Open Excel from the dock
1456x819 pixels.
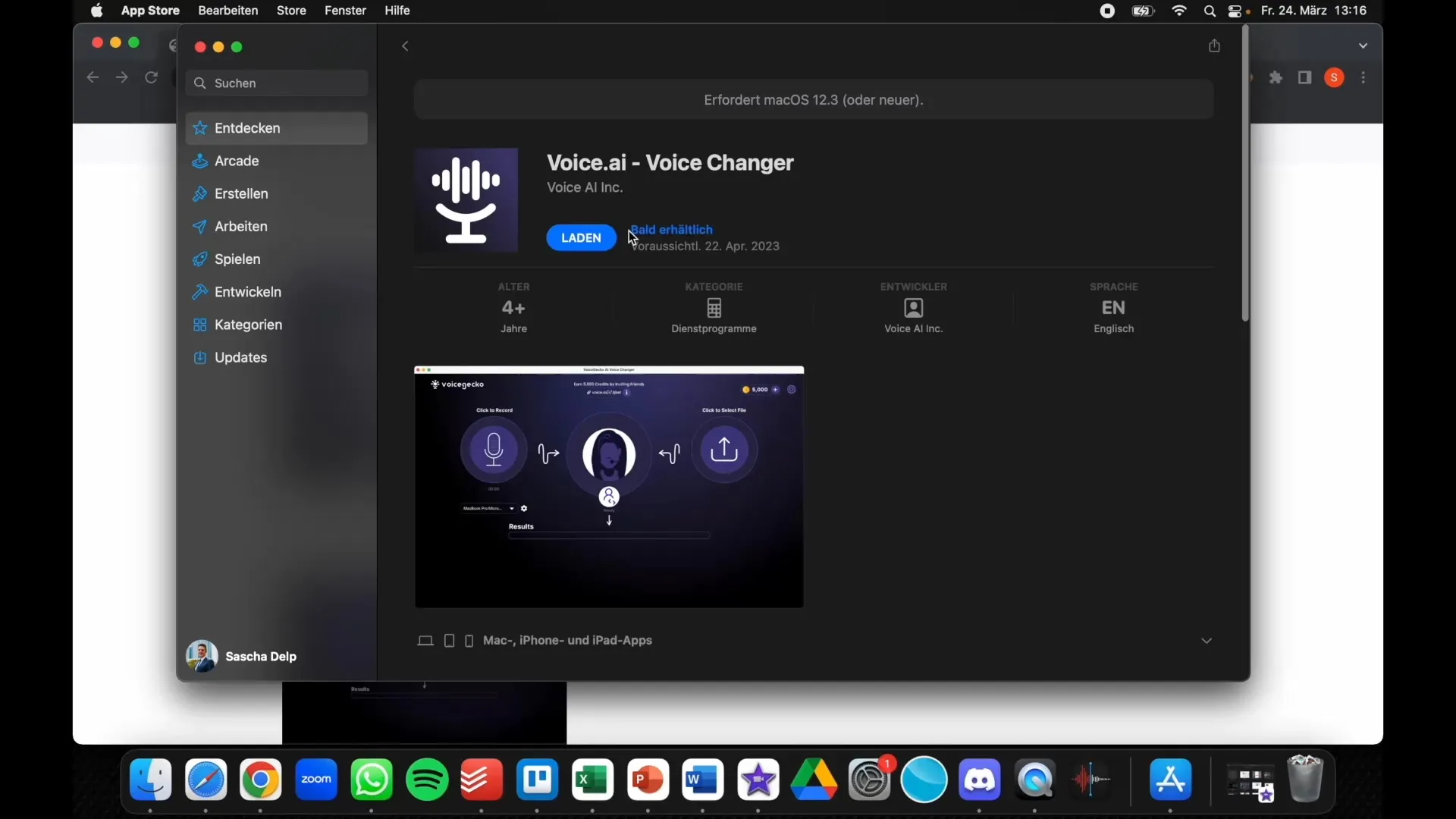(593, 781)
